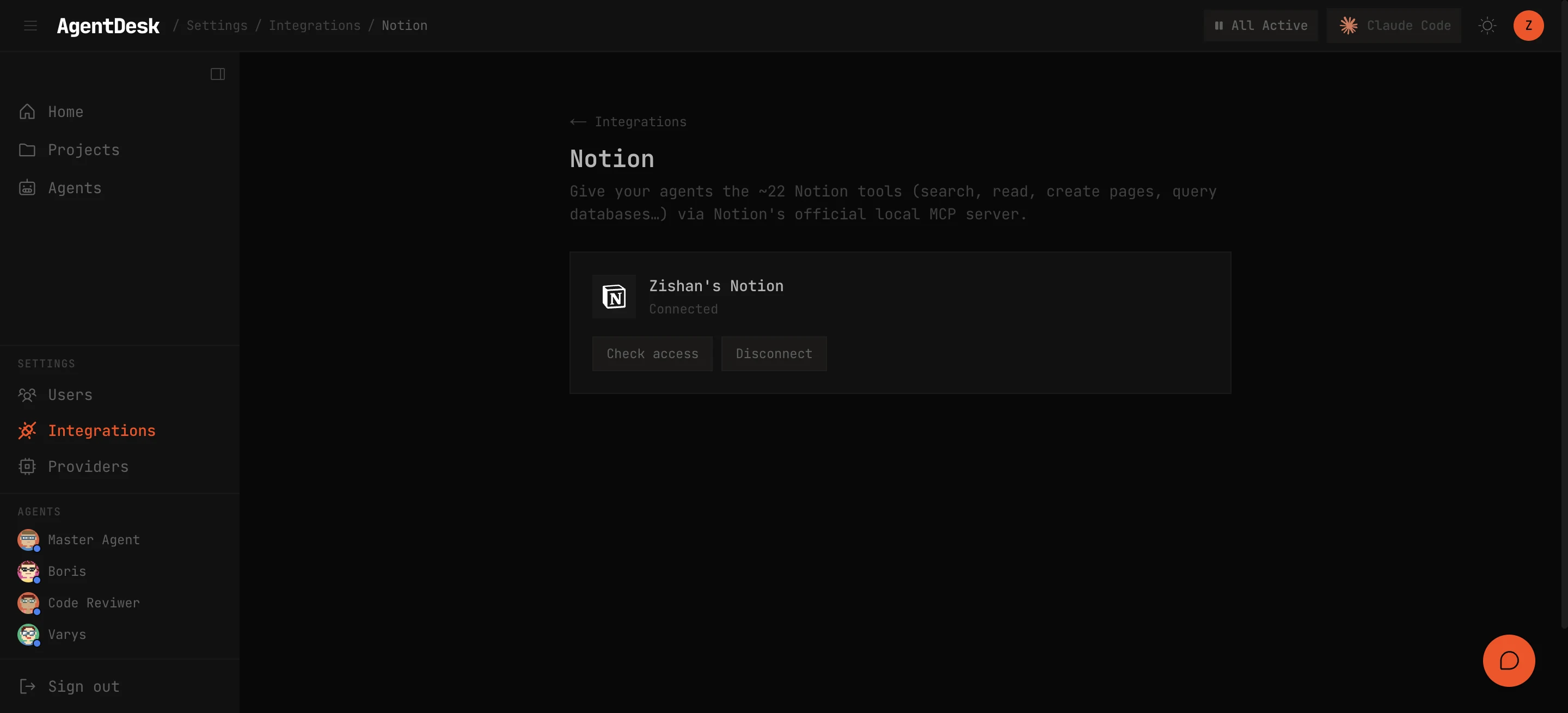Open Integrations breadcrumb in header
The image size is (1568, 713).
point(315,26)
